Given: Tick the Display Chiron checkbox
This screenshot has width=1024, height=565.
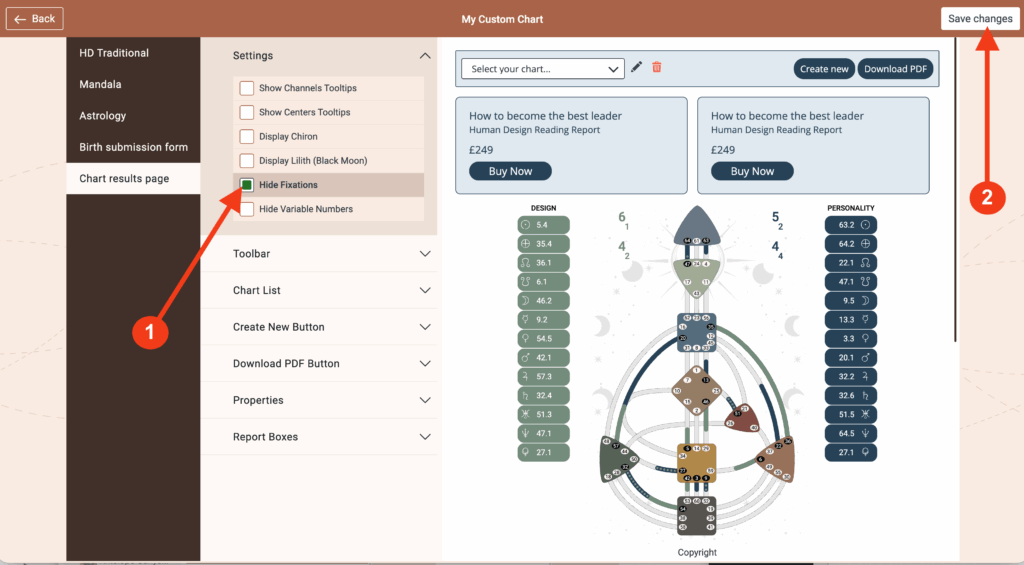Looking at the screenshot, I should [246, 136].
